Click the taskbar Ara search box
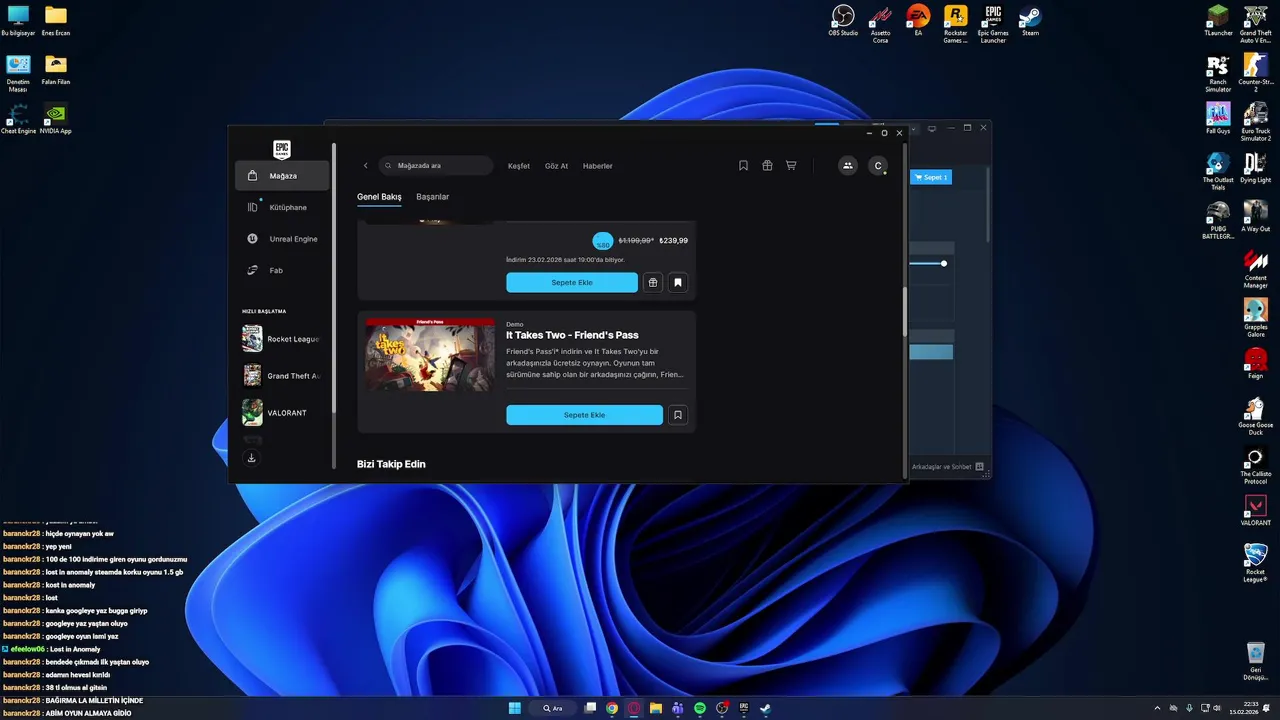Viewport: 1280px width, 720px height. pos(553,708)
